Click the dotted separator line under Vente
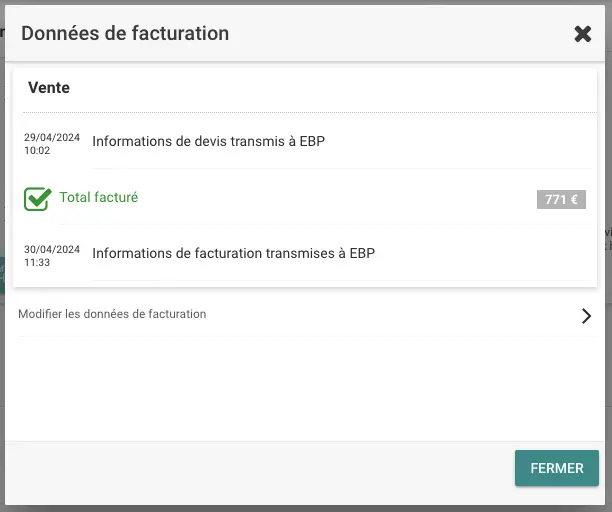This screenshot has height=512, width=612. pos(300,112)
